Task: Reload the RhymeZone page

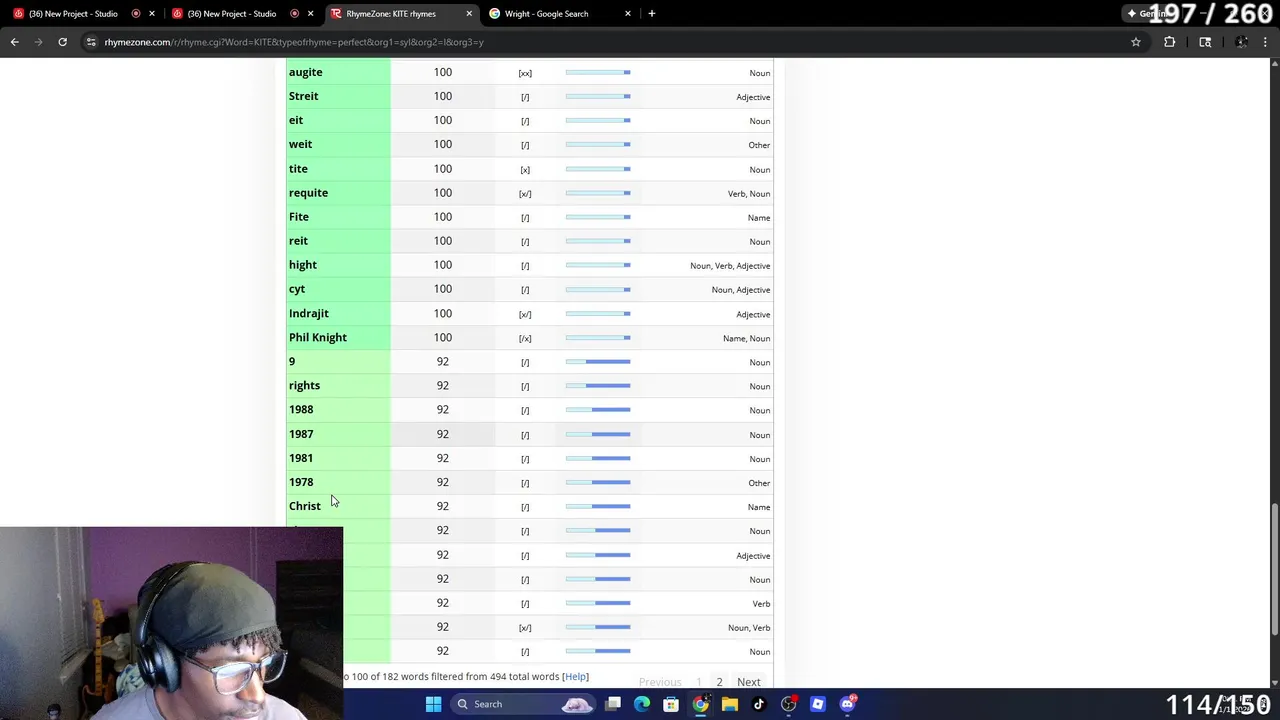Action: point(62,42)
